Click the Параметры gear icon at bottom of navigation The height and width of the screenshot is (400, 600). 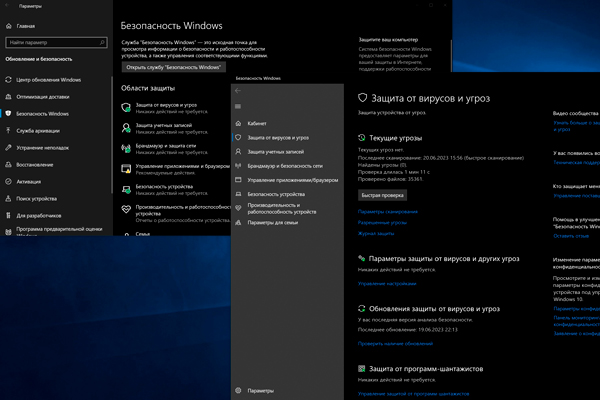[x=238, y=390]
